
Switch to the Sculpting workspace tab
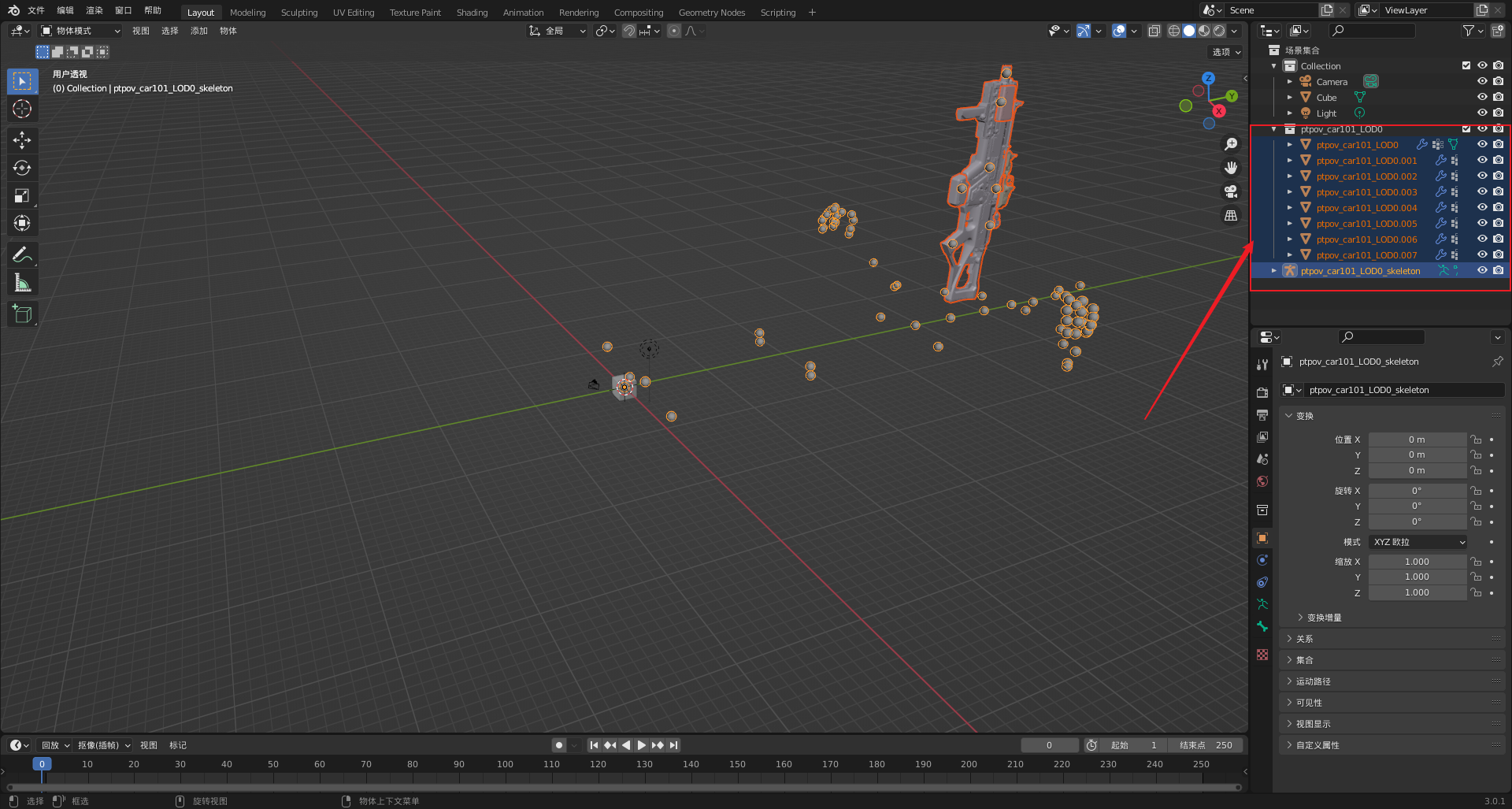pyautogui.click(x=299, y=13)
